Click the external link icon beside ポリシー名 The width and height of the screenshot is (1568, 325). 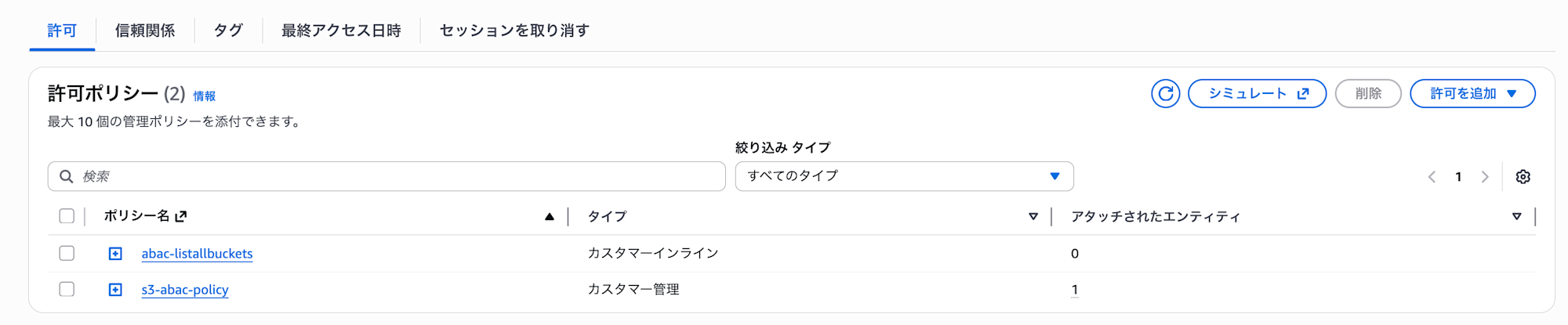[181, 216]
